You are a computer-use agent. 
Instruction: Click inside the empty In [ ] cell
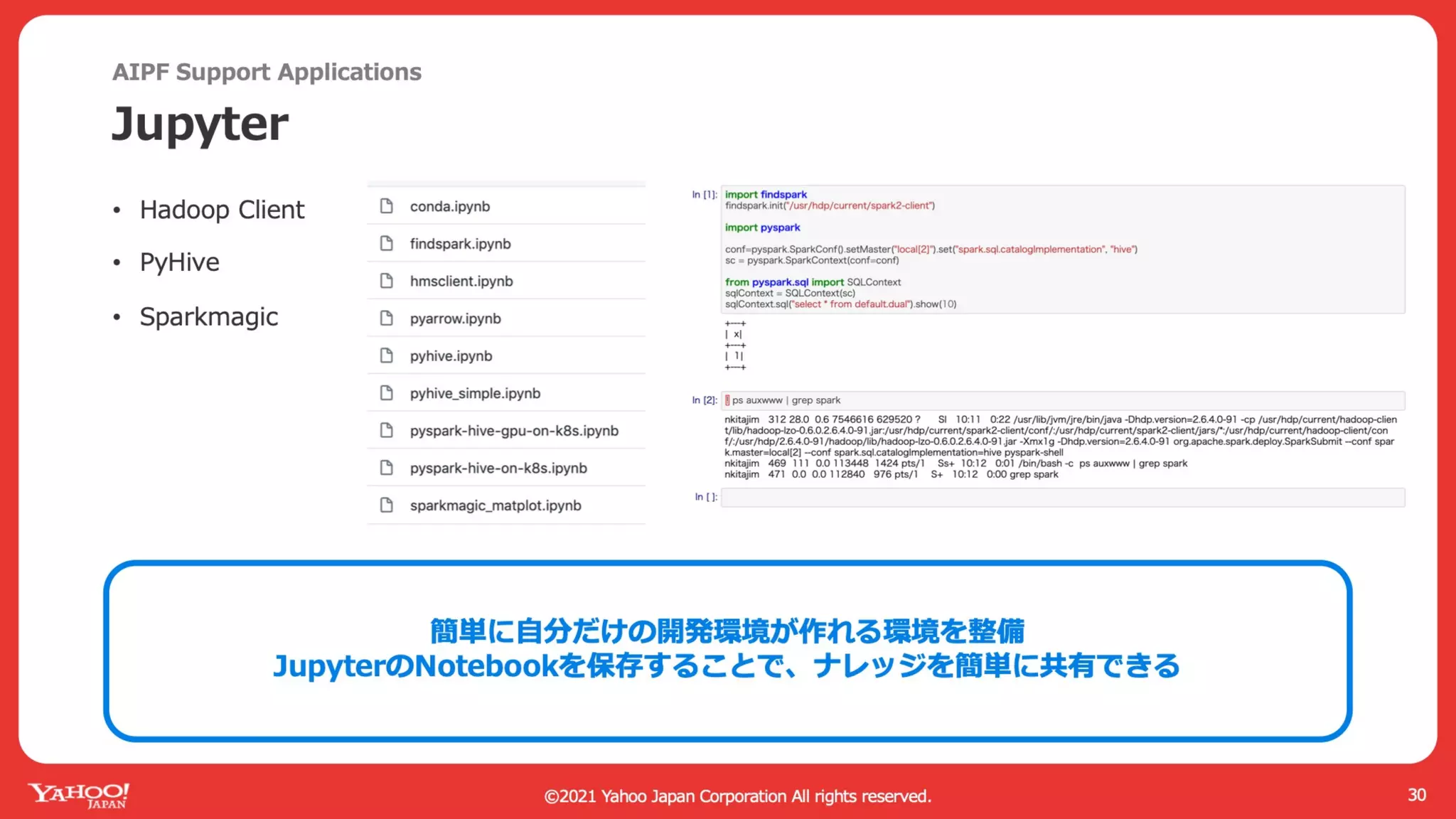point(1062,497)
